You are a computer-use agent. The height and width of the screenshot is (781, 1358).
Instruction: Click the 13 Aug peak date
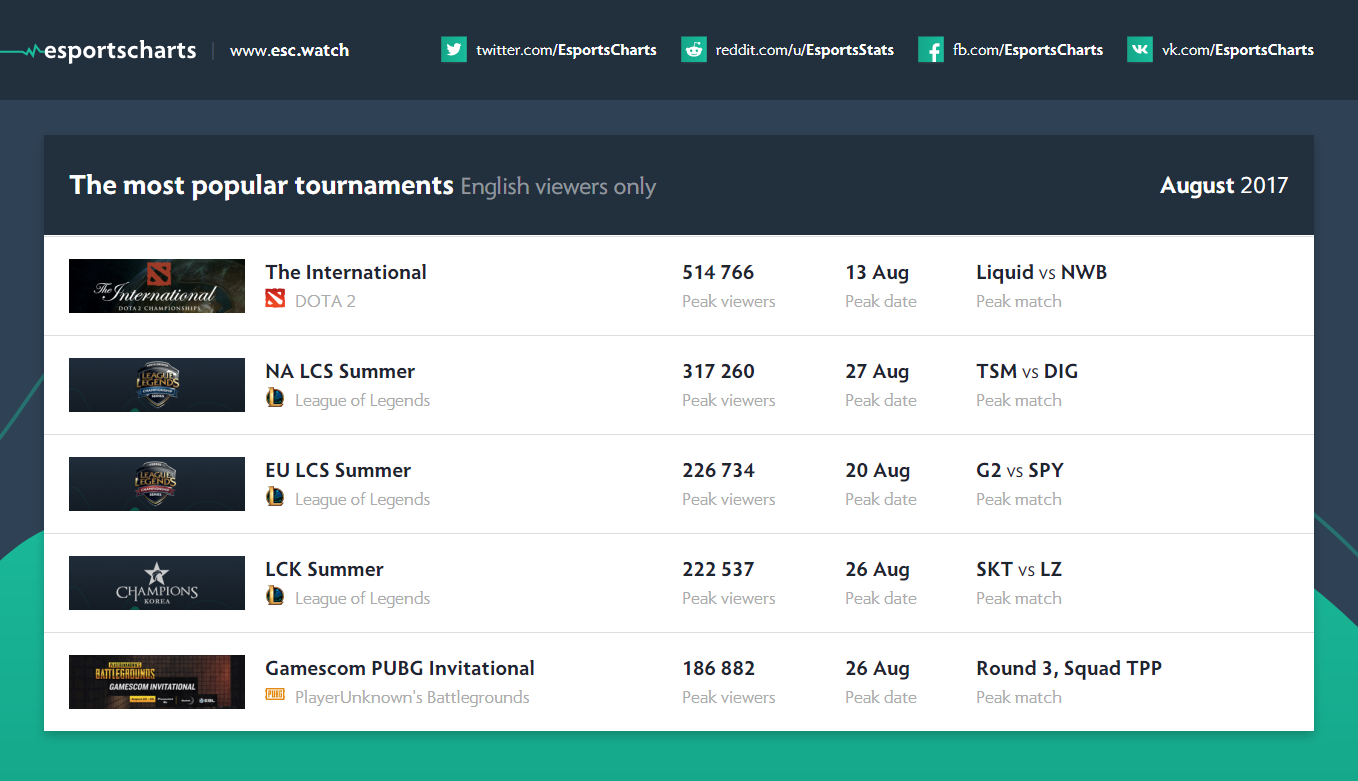pos(877,272)
